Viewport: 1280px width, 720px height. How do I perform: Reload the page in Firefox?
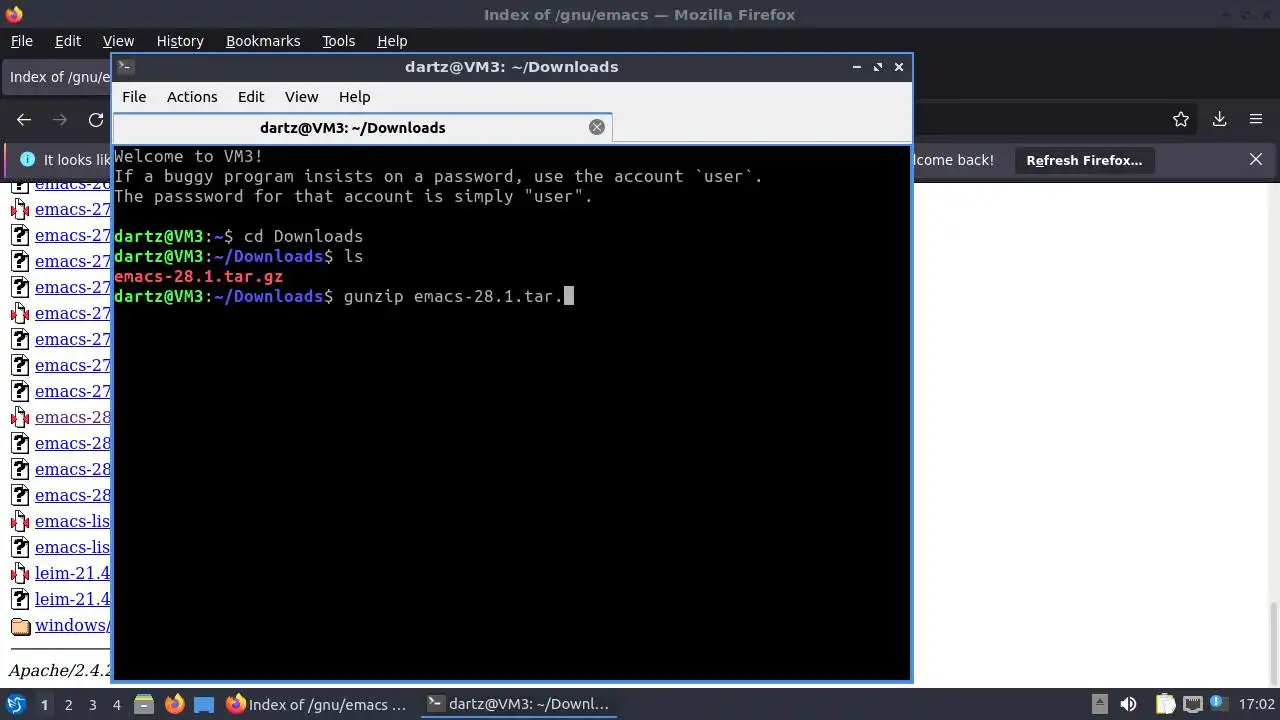[x=96, y=119]
